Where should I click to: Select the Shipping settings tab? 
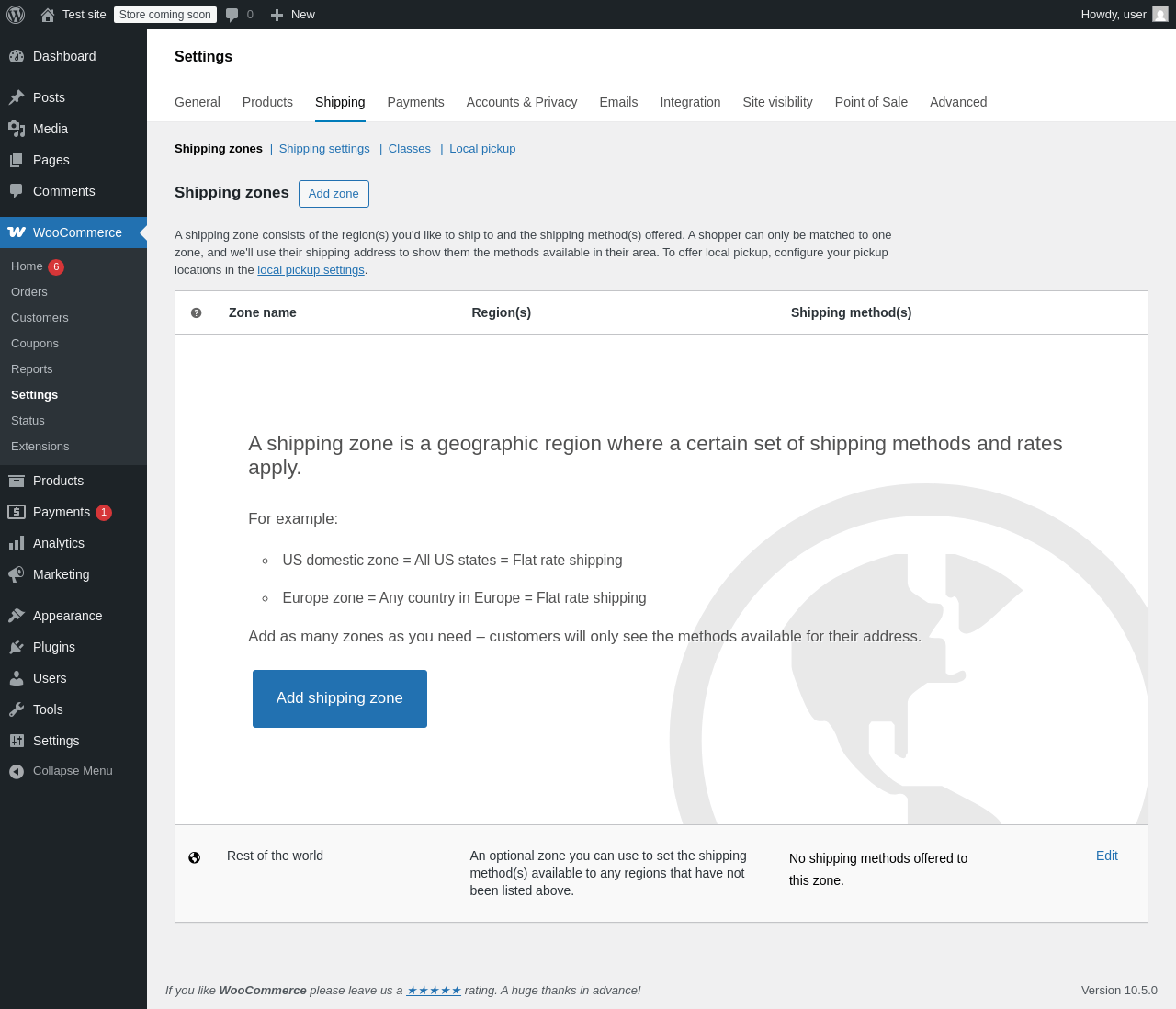340,102
